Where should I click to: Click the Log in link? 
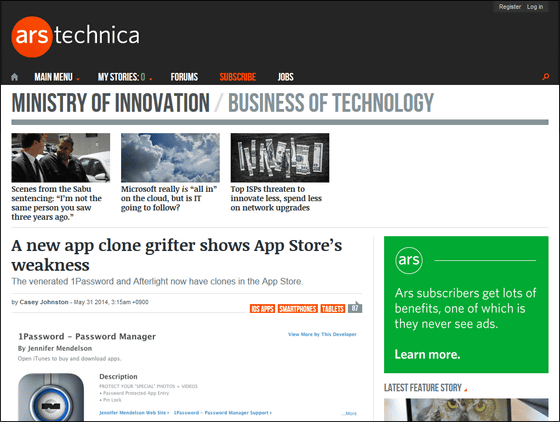click(535, 7)
